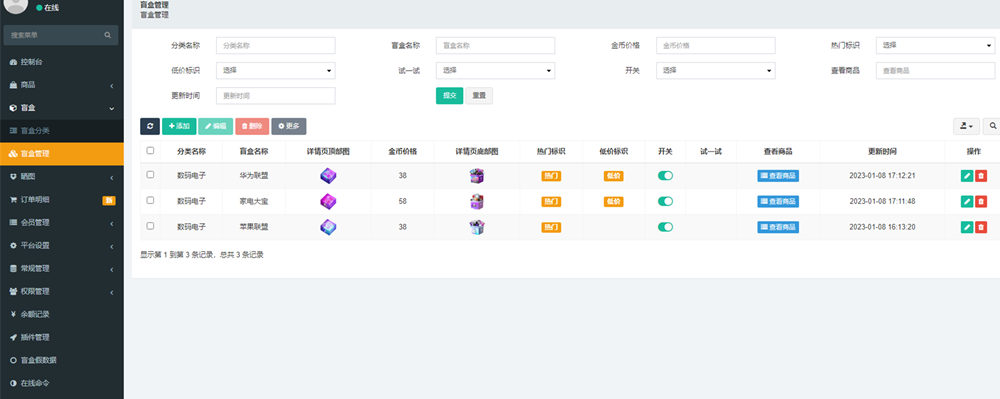
Task: Toggle the 开关 switch for 华为联盟
Action: (665, 176)
